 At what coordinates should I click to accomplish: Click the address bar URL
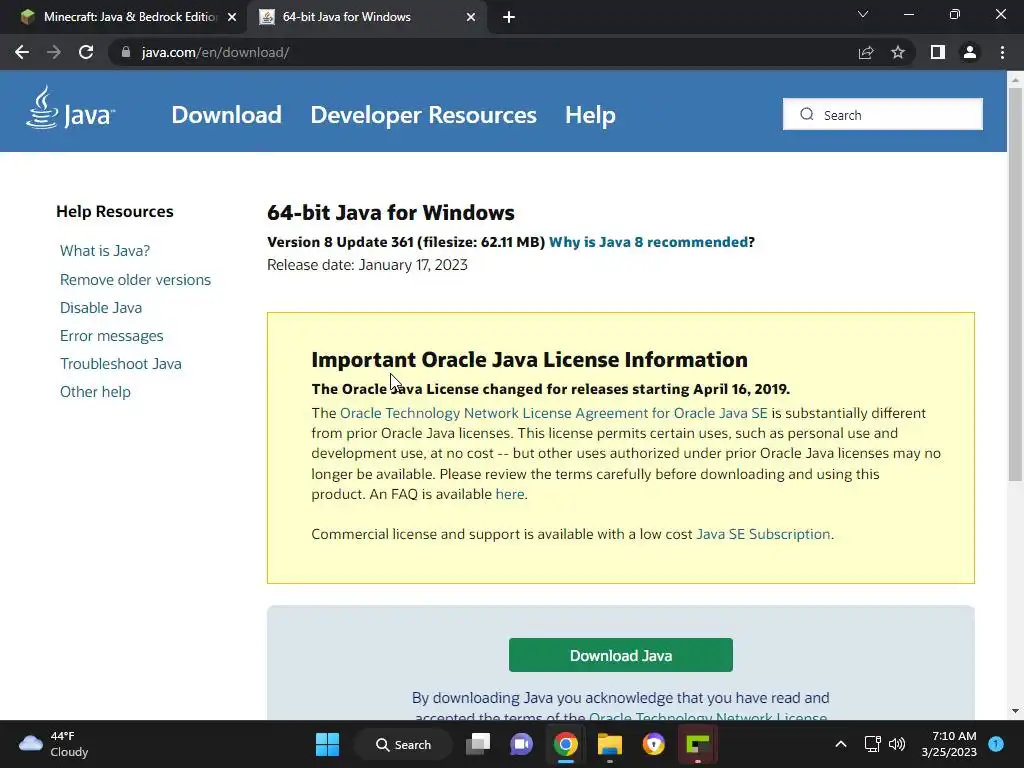[x=216, y=52]
